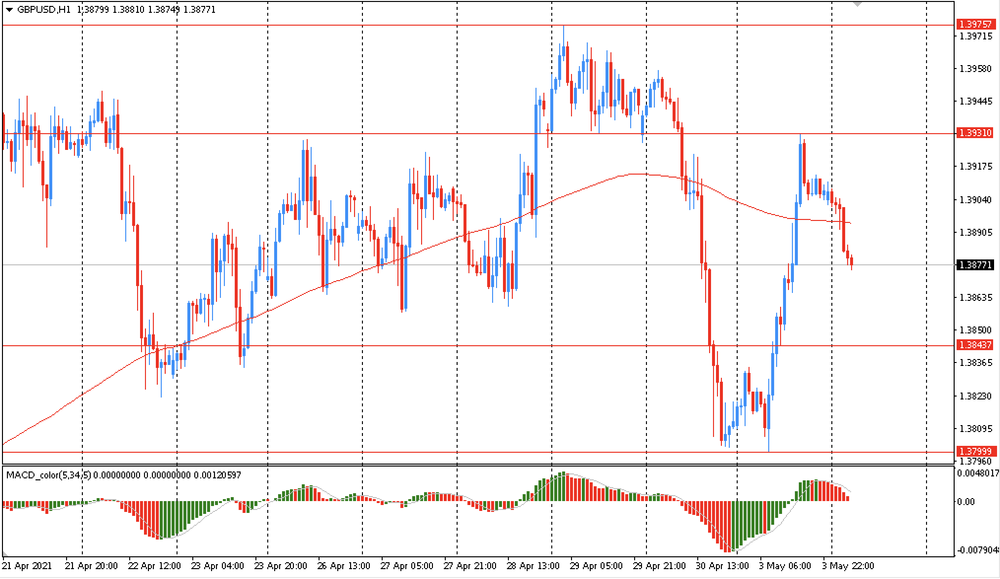Click the 1.39040 price scale value
The width and height of the screenshot is (1000, 579).
click(976, 200)
